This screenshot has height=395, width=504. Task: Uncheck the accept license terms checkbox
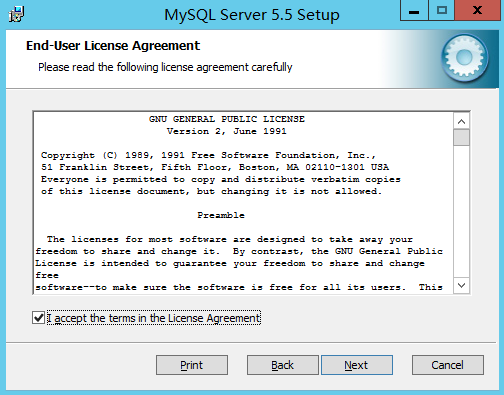click(38, 318)
